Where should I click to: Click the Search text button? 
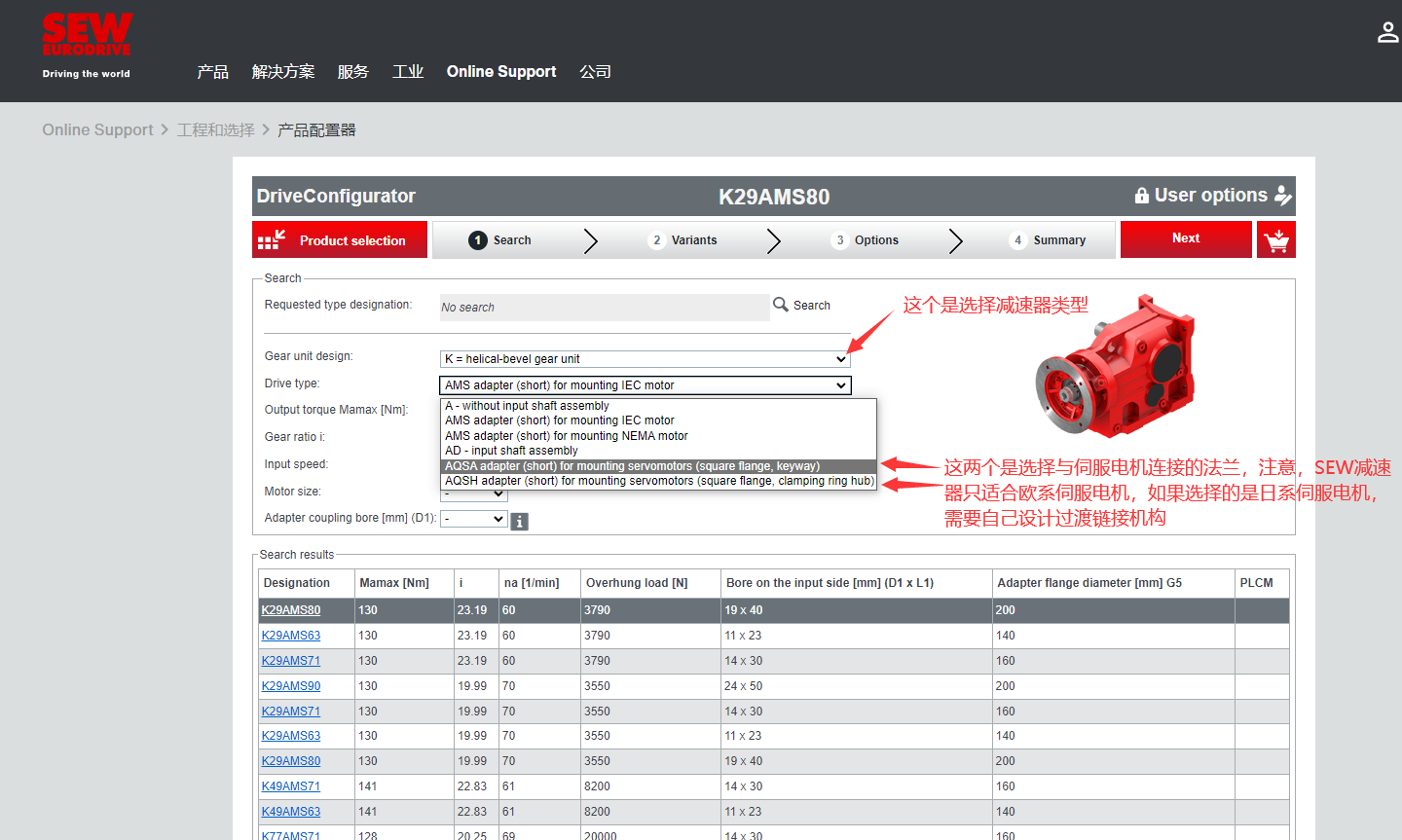[x=812, y=306]
